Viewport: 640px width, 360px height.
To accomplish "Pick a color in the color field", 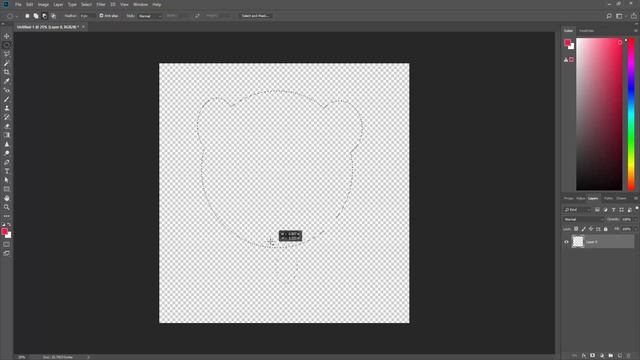I will pyautogui.click(x=599, y=114).
